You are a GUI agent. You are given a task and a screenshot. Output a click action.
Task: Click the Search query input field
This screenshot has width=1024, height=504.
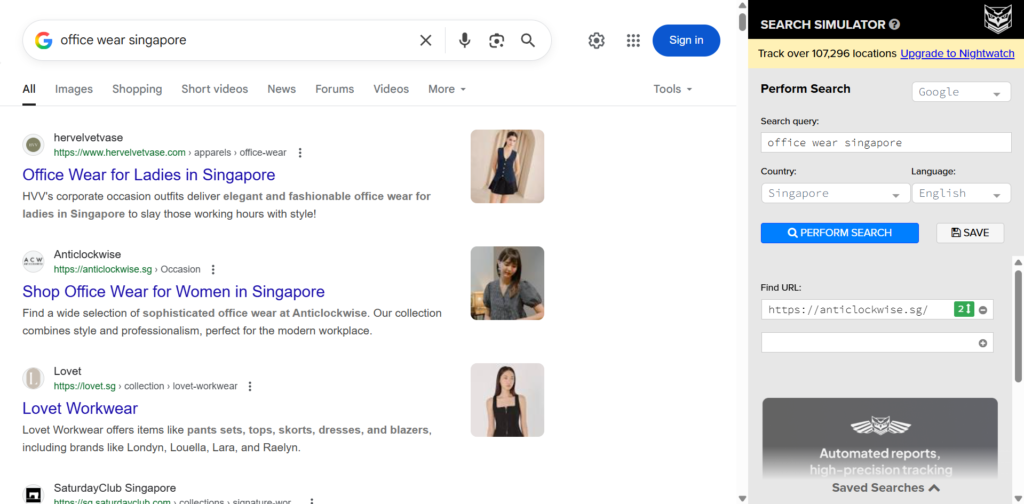(x=885, y=143)
